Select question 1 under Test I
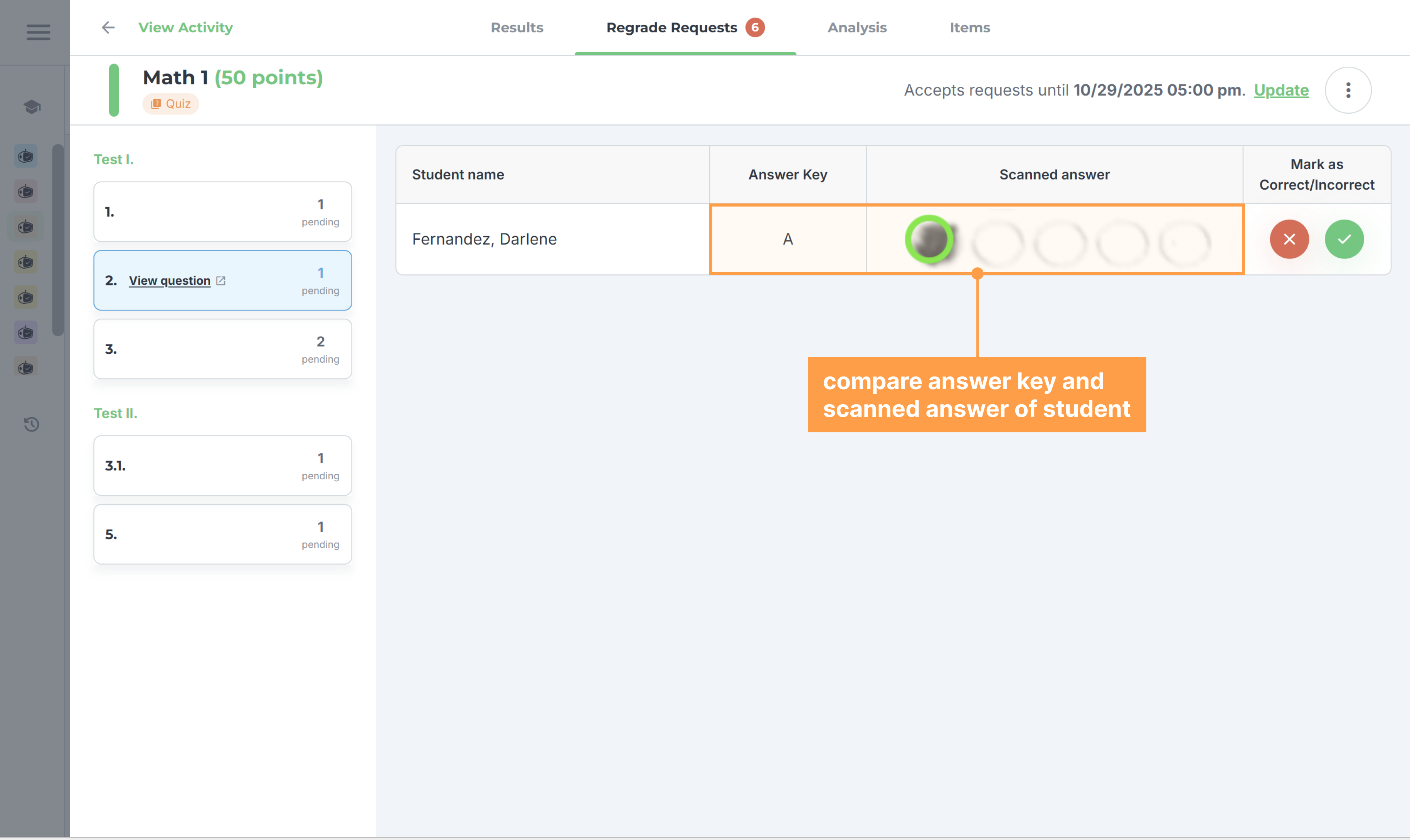The width and height of the screenshot is (1410, 840). click(222, 212)
